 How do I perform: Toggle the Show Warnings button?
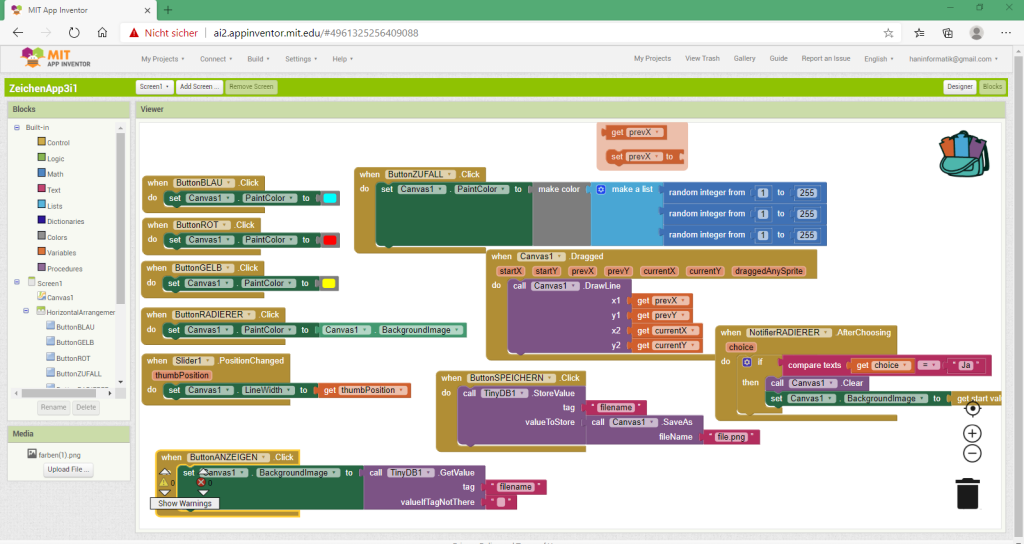(185, 503)
